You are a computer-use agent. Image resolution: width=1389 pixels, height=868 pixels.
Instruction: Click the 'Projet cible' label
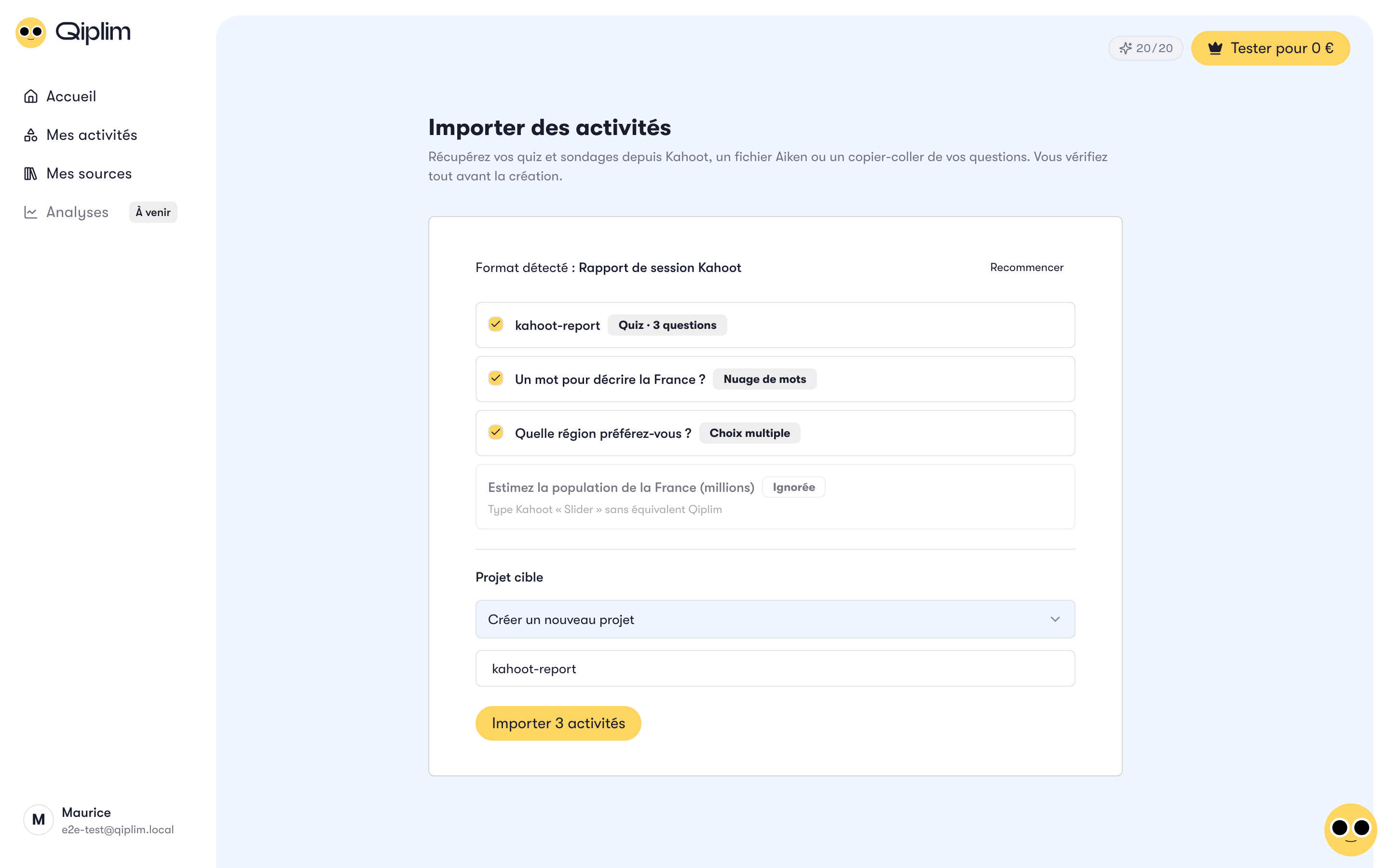click(x=509, y=577)
